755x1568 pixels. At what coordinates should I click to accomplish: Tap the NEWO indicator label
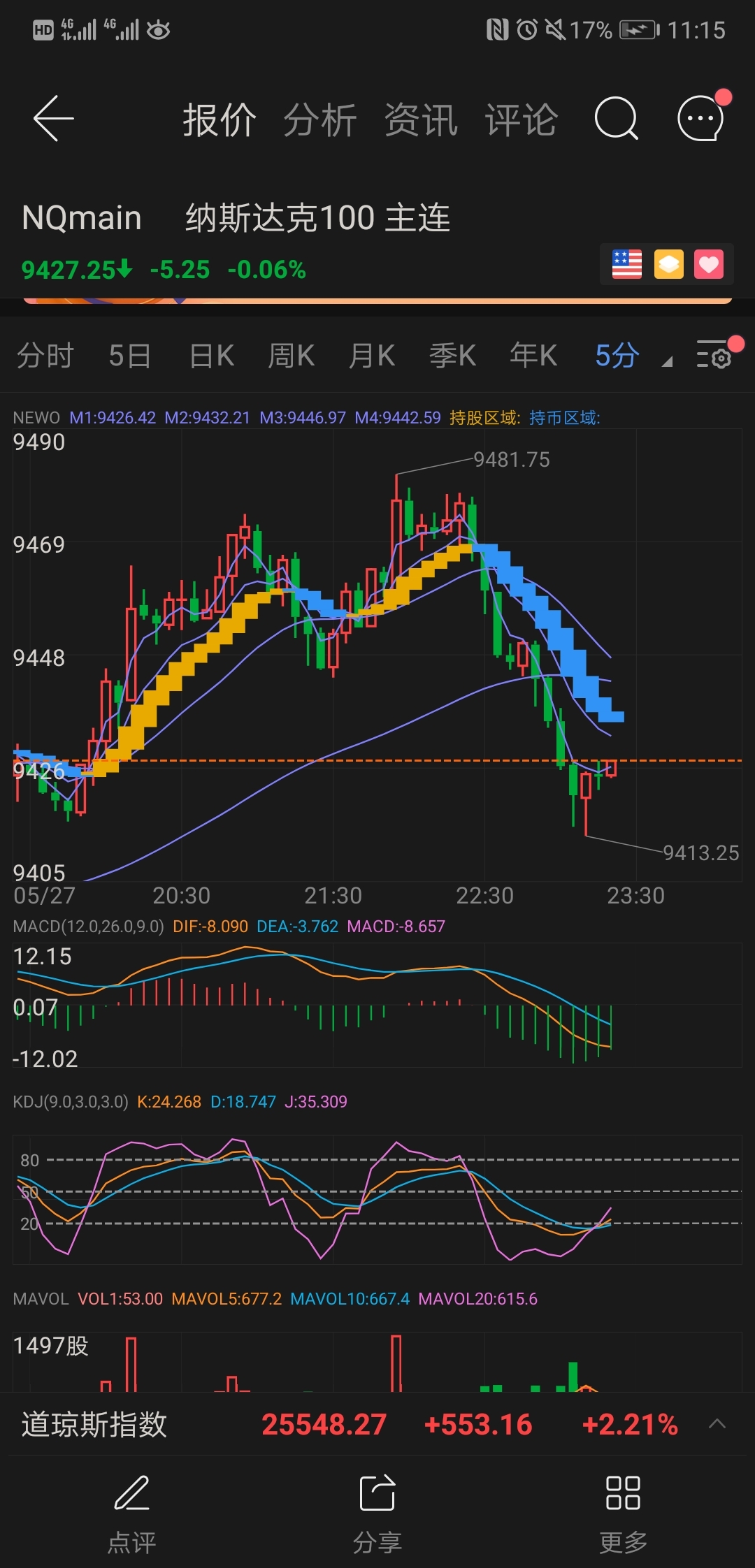36,418
